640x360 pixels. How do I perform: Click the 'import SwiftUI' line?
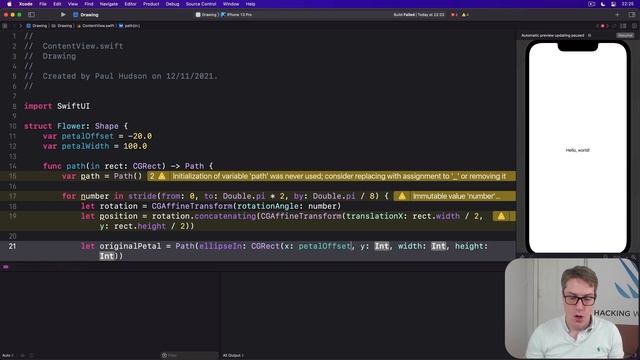pos(57,106)
